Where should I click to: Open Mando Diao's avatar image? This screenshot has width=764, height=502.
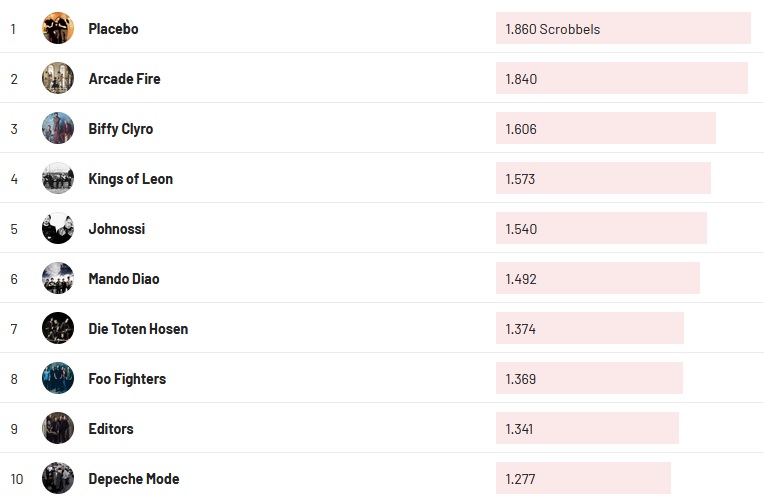[x=58, y=278]
